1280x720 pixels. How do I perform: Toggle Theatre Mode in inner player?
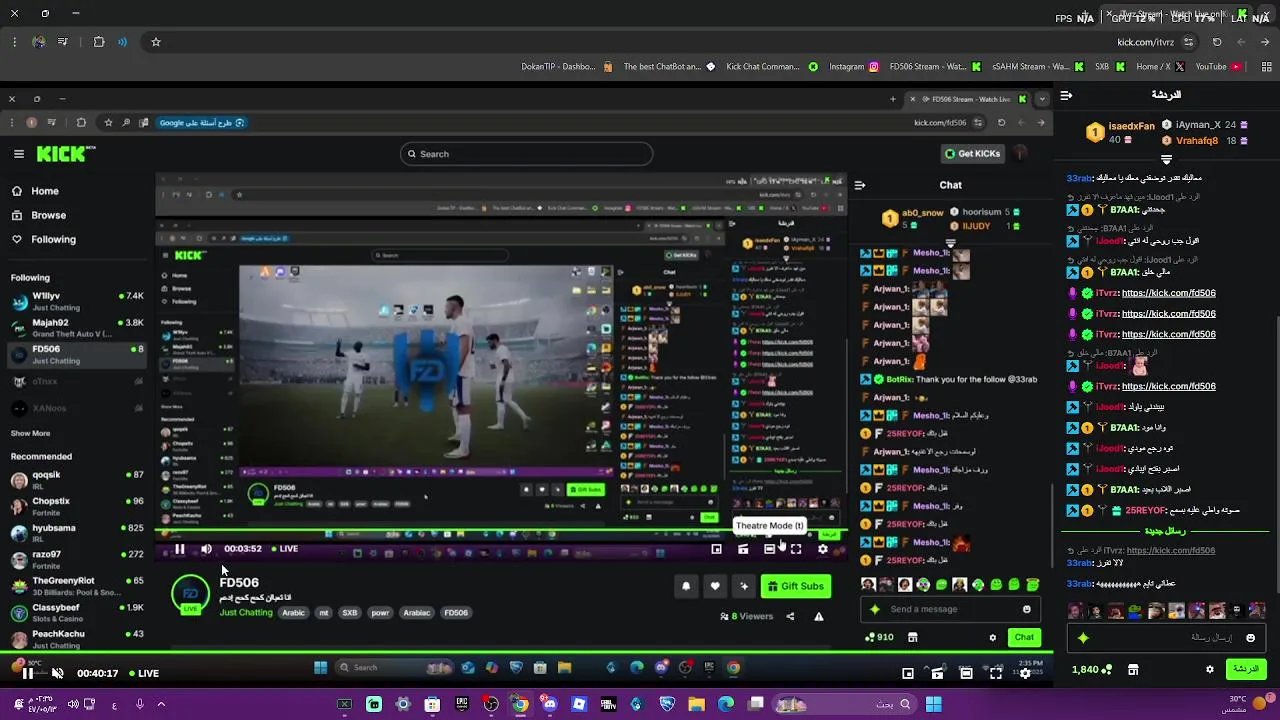point(769,548)
